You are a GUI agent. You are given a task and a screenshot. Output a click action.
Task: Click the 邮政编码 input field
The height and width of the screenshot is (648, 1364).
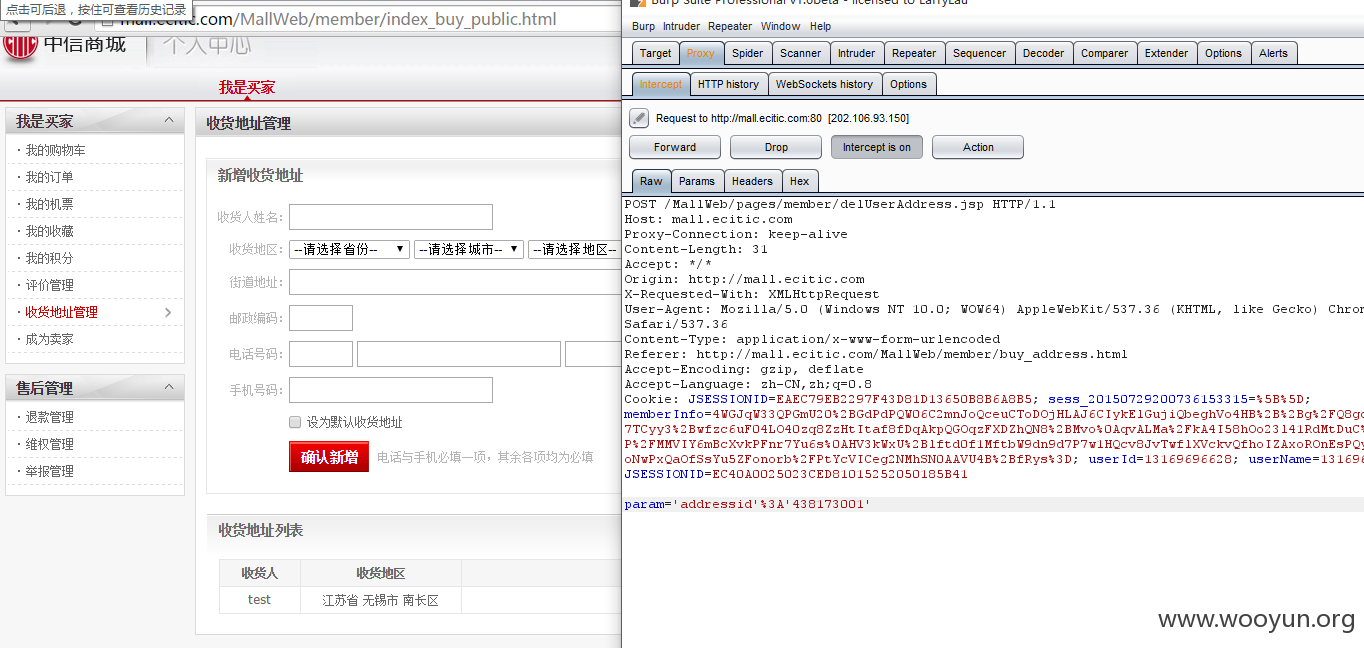click(321, 318)
